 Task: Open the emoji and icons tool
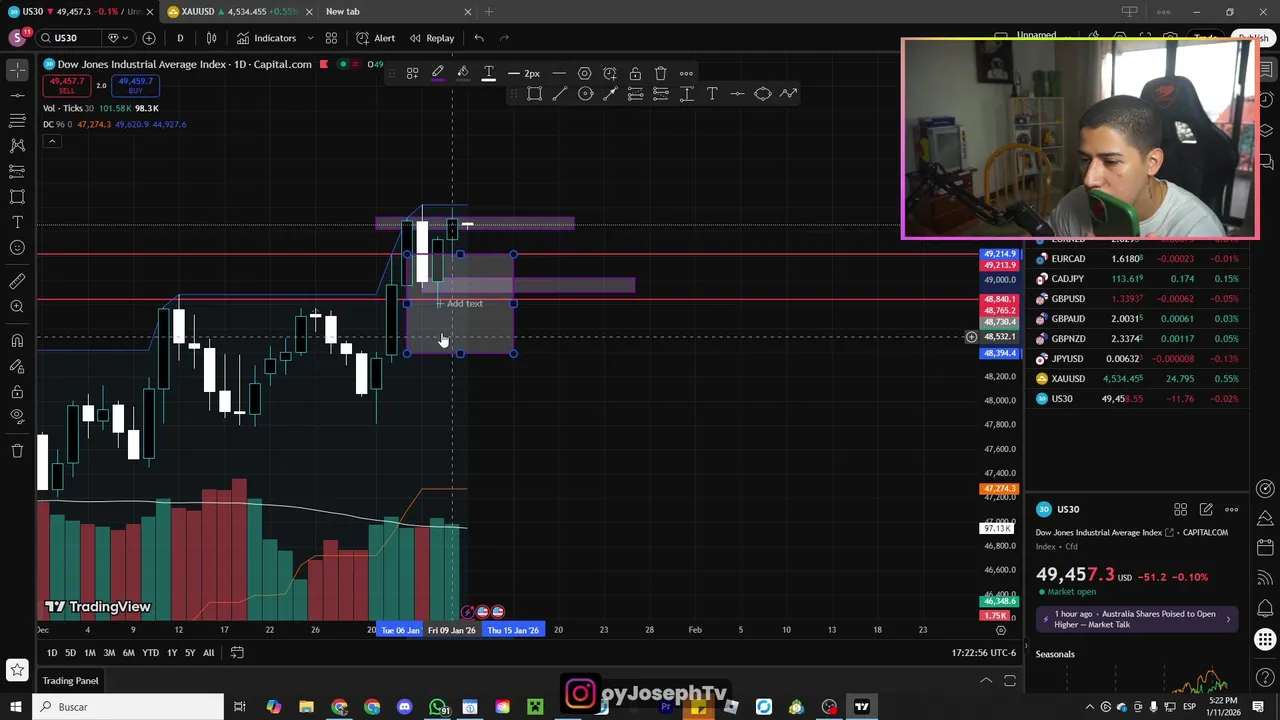coord(17,247)
